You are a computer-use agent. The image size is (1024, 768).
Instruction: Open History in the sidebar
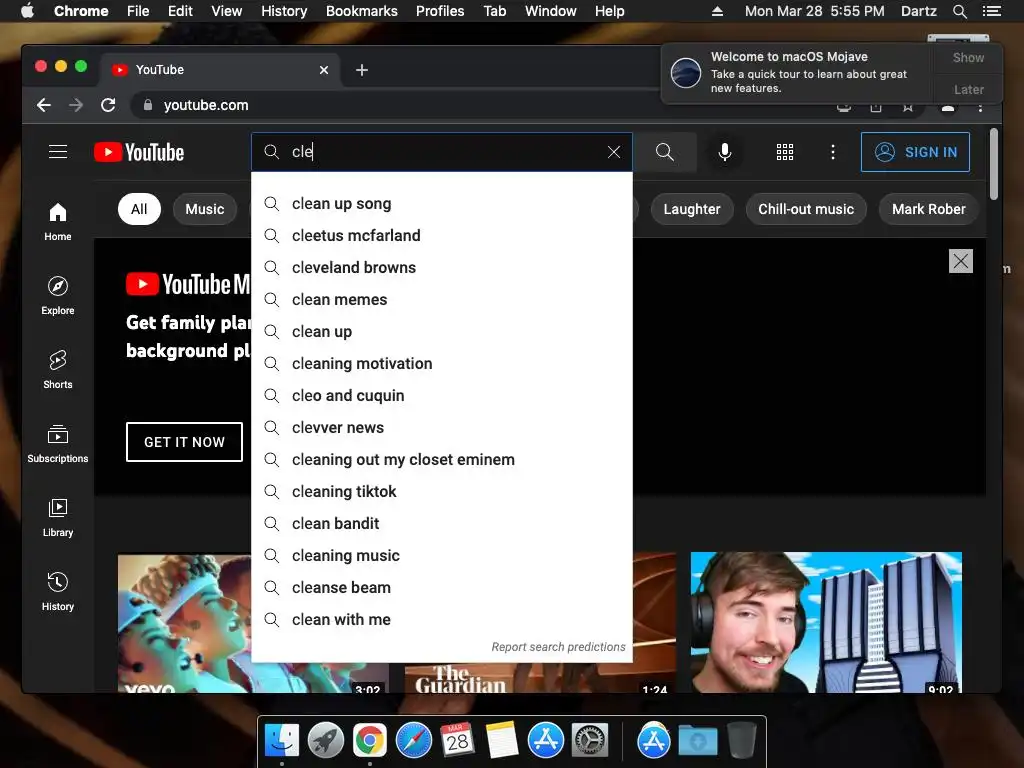point(58,592)
